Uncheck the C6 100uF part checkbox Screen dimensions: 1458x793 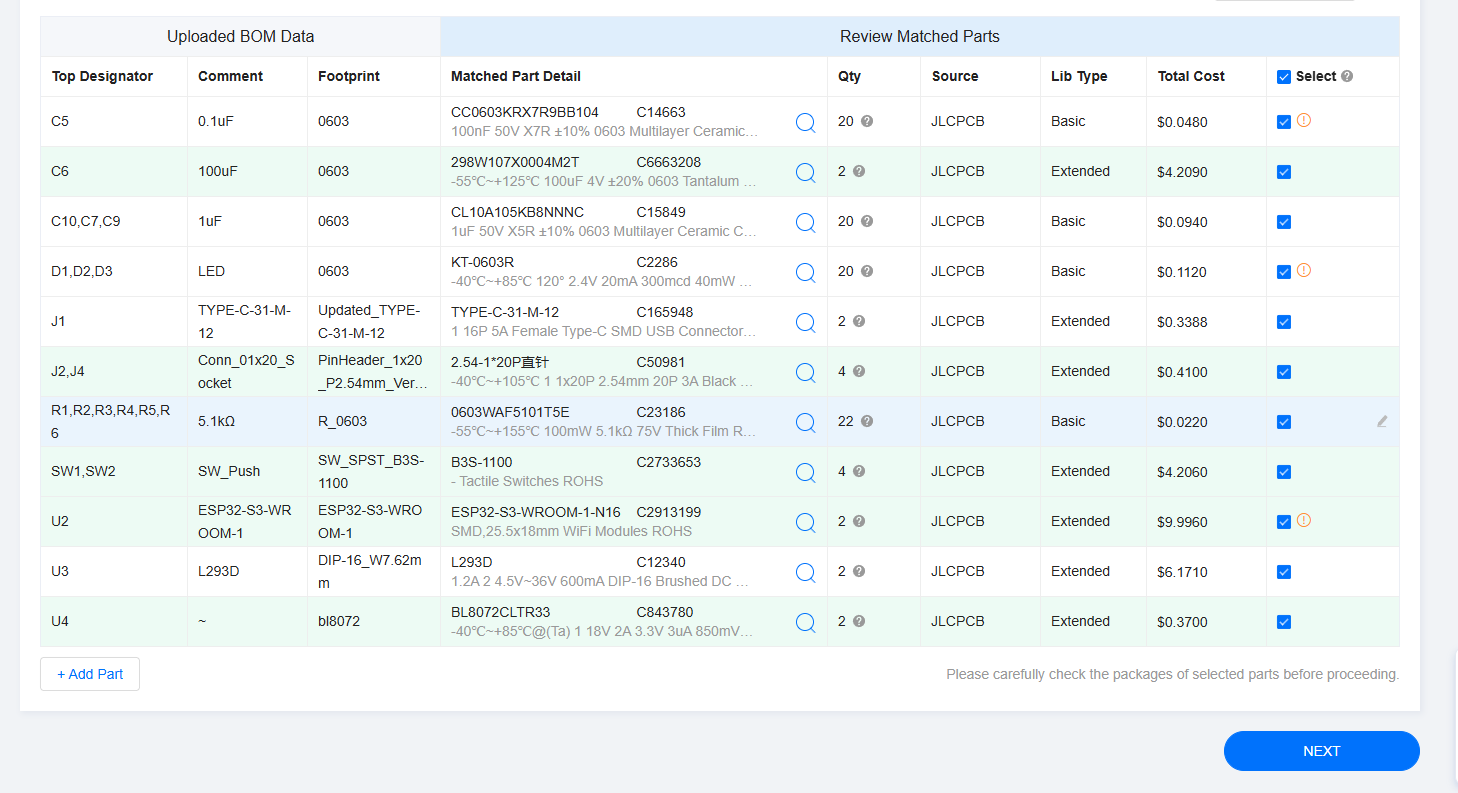click(x=1284, y=172)
